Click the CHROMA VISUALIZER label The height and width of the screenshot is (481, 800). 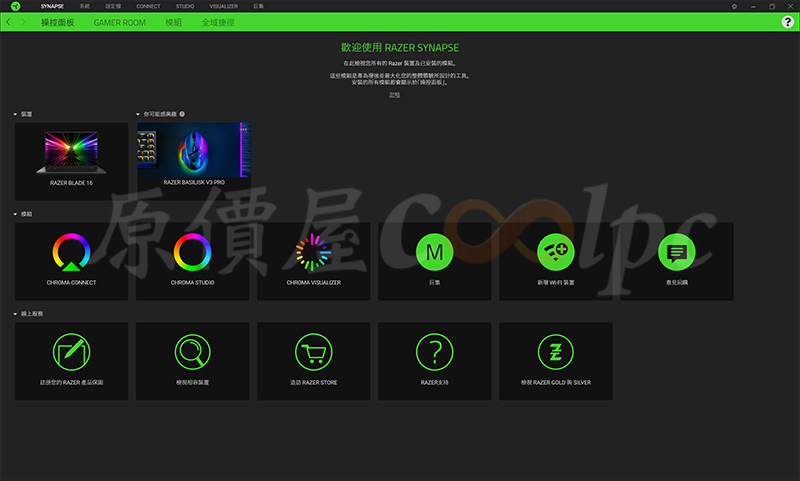point(313,283)
